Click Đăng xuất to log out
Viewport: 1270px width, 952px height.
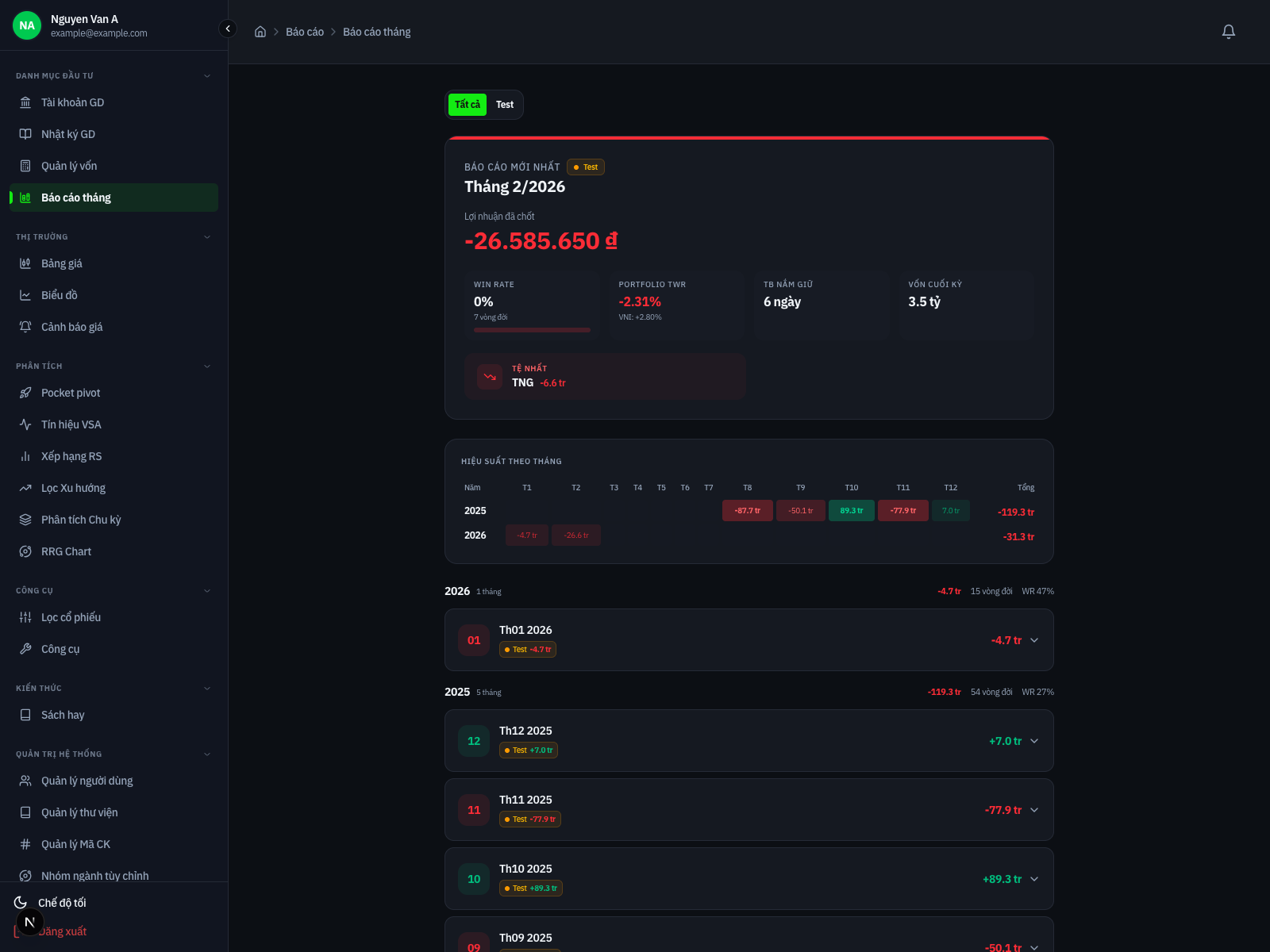[62, 931]
